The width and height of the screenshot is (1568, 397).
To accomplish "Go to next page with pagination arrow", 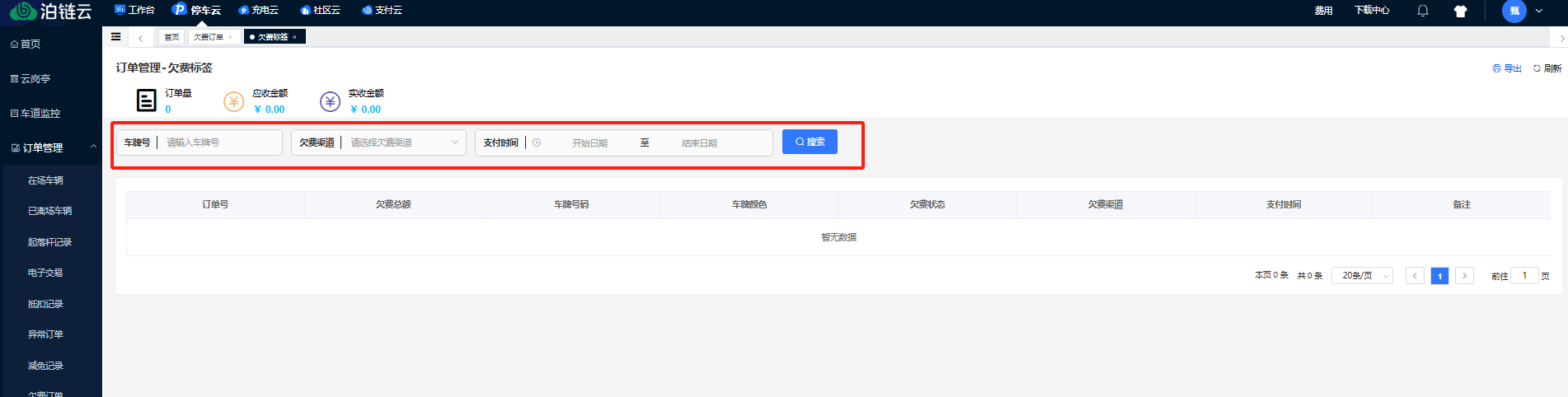I will coord(1464,276).
